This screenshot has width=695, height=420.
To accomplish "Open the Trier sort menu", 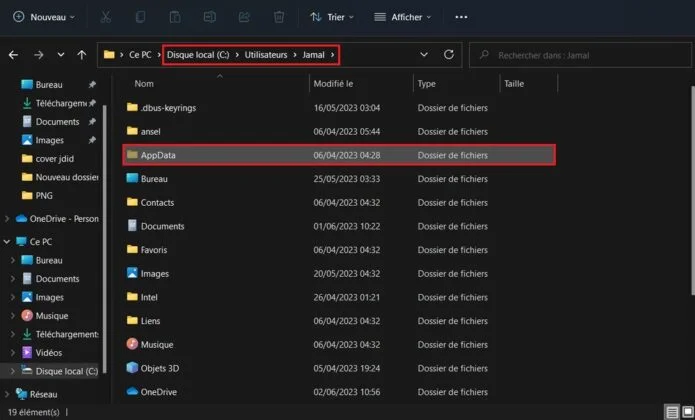I will tap(334, 17).
